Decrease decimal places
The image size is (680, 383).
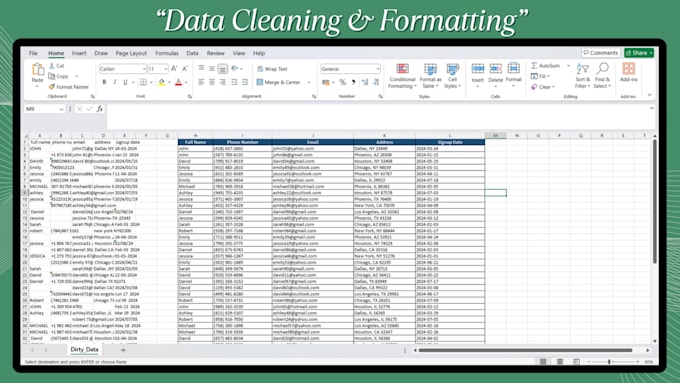376,82
